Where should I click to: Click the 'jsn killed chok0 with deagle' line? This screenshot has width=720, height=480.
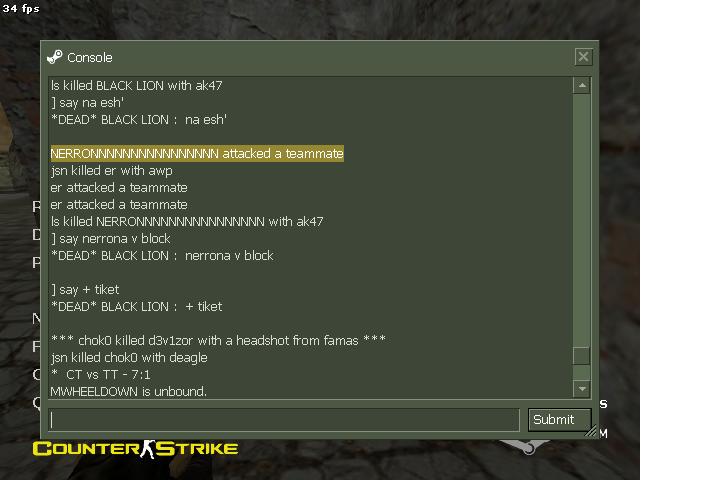(x=129, y=357)
